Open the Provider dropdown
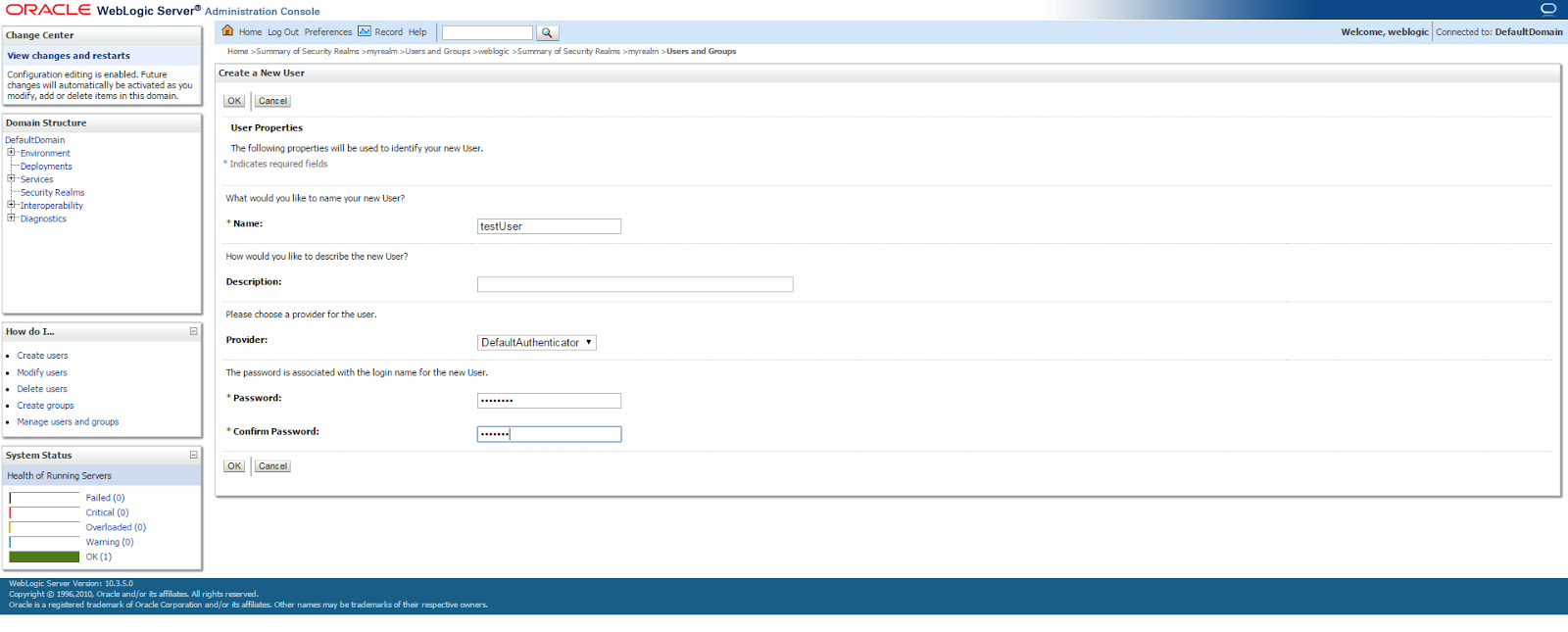Image resolution: width=1568 pixels, height=632 pixels. (x=537, y=343)
